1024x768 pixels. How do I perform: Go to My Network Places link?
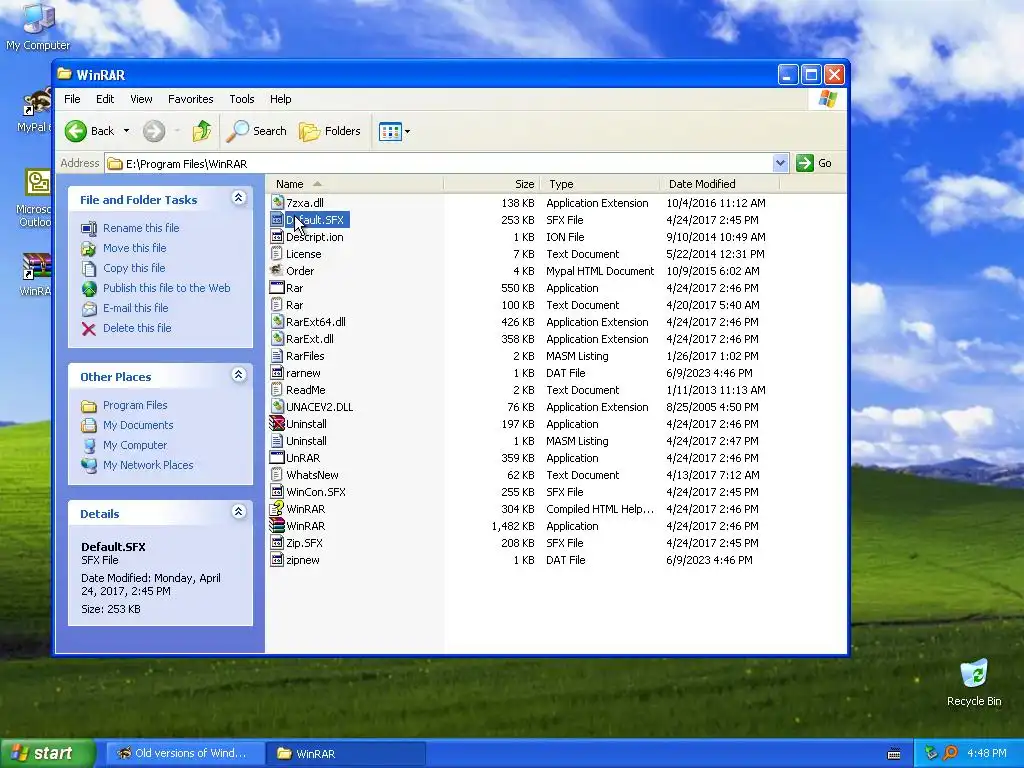coord(148,466)
